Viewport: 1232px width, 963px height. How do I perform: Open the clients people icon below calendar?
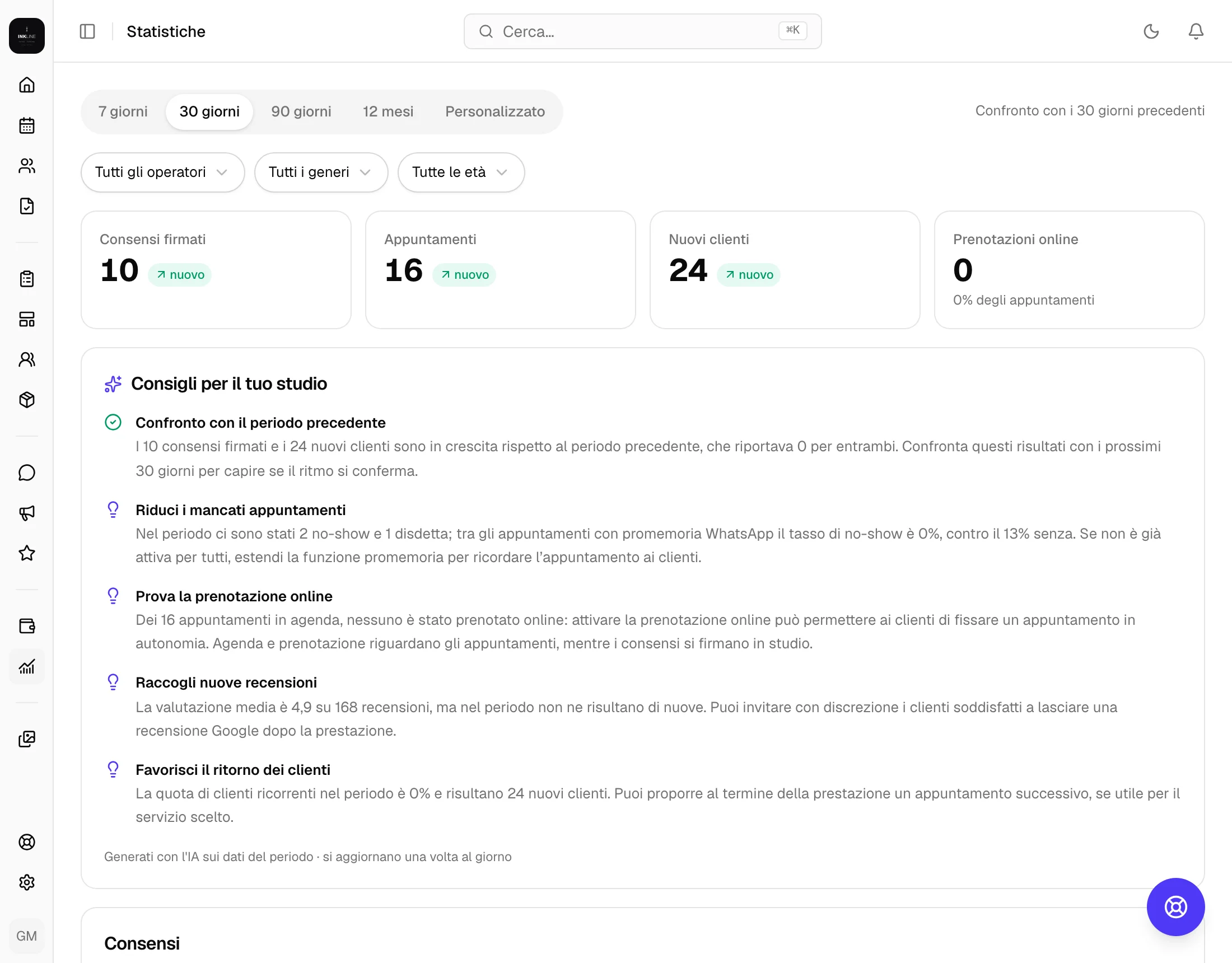click(x=26, y=166)
